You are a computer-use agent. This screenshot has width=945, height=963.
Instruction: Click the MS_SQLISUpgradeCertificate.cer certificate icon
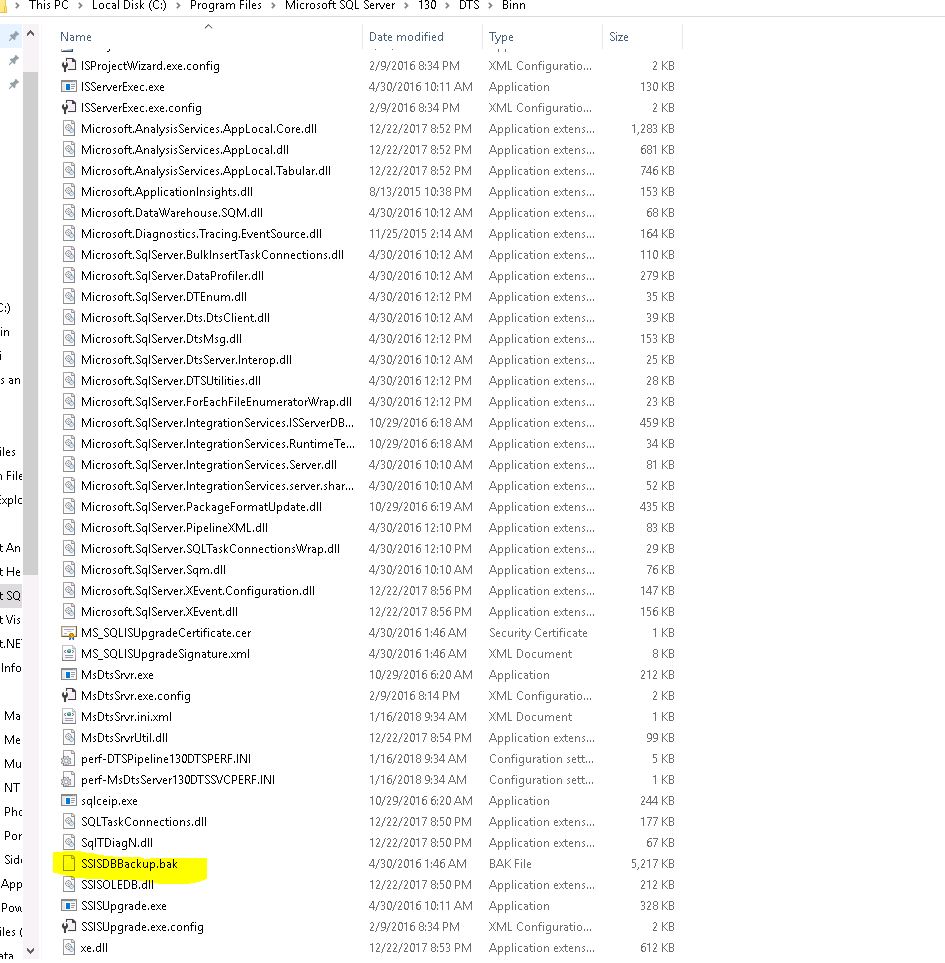coord(69,632)
